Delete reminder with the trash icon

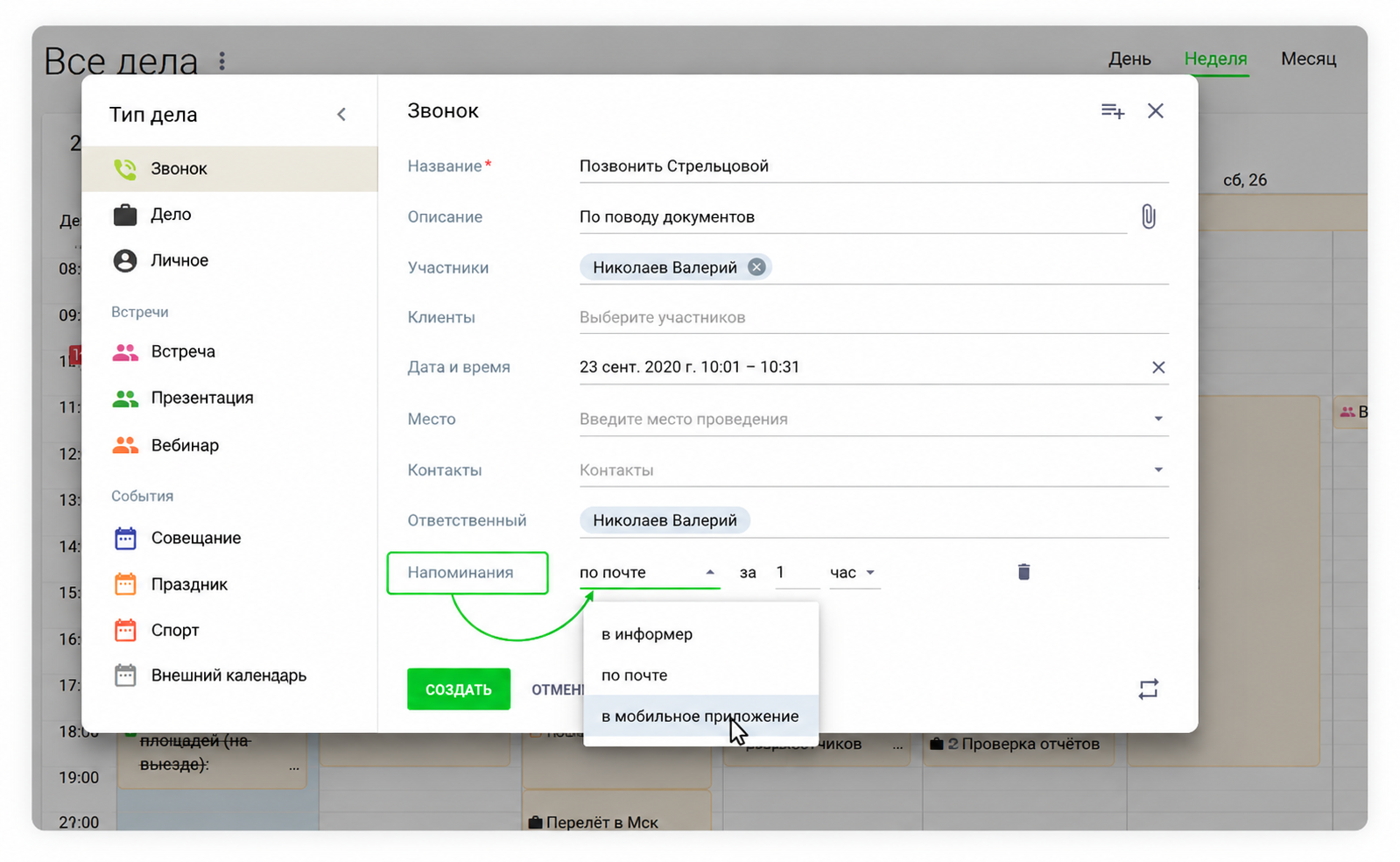coord(1024,572)
